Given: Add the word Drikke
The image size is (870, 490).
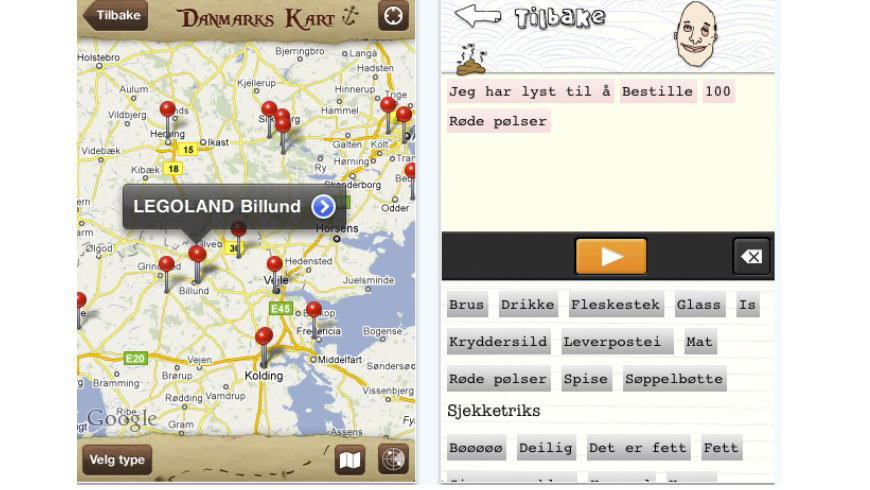Looking at the screenshot, I should 528,305.
